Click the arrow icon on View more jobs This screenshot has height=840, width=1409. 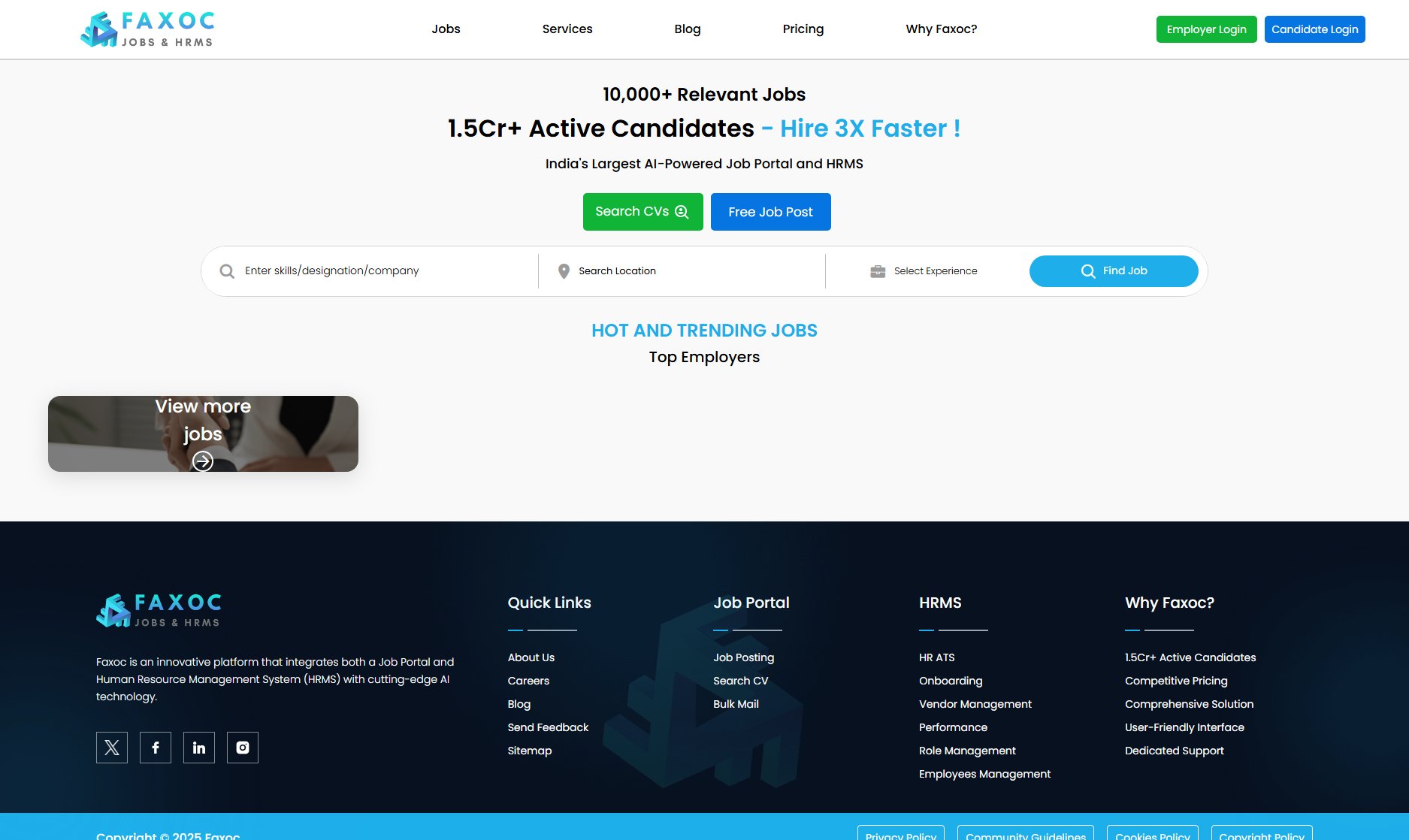coord(203,461)
